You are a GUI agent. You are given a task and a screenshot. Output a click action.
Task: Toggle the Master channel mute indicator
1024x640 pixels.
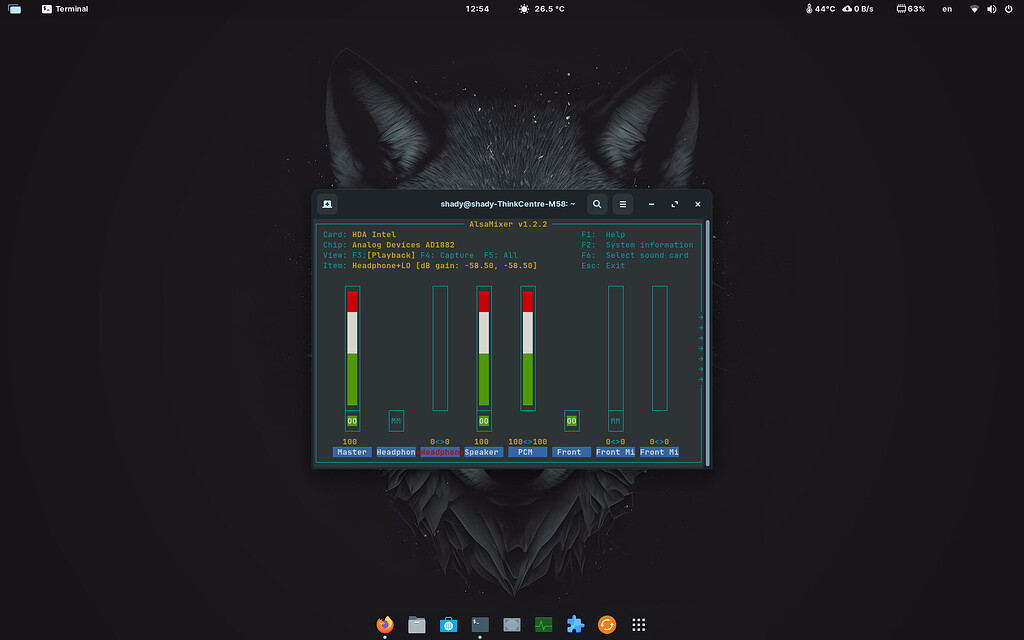[x=352, y=421]
